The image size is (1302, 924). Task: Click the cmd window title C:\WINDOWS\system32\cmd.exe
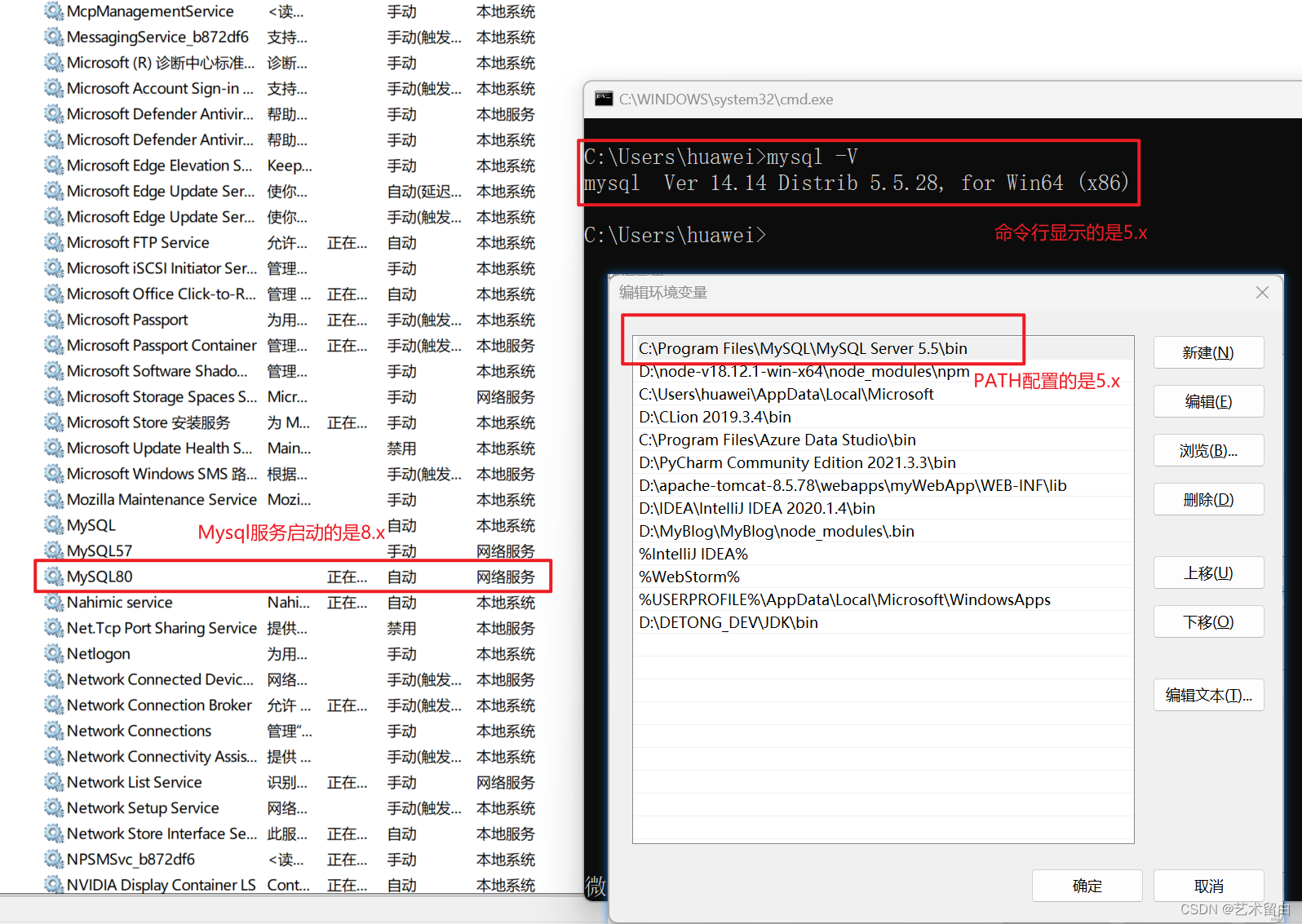726,99
